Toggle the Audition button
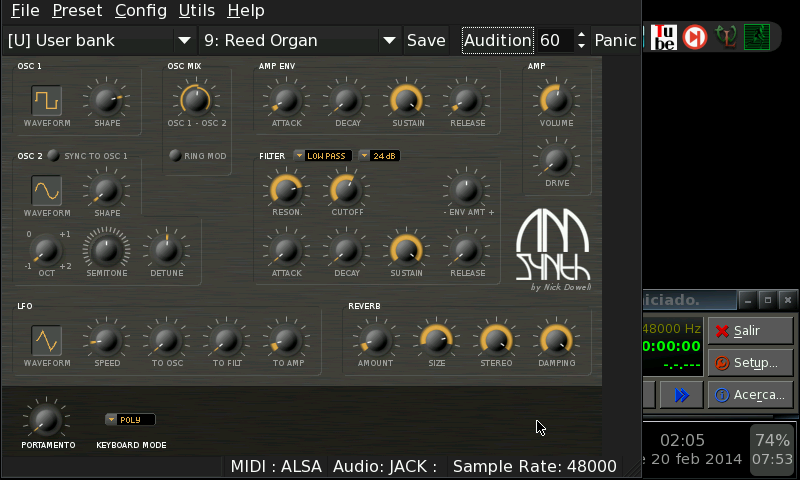This screenshot has width=800, height=480. 497,41
